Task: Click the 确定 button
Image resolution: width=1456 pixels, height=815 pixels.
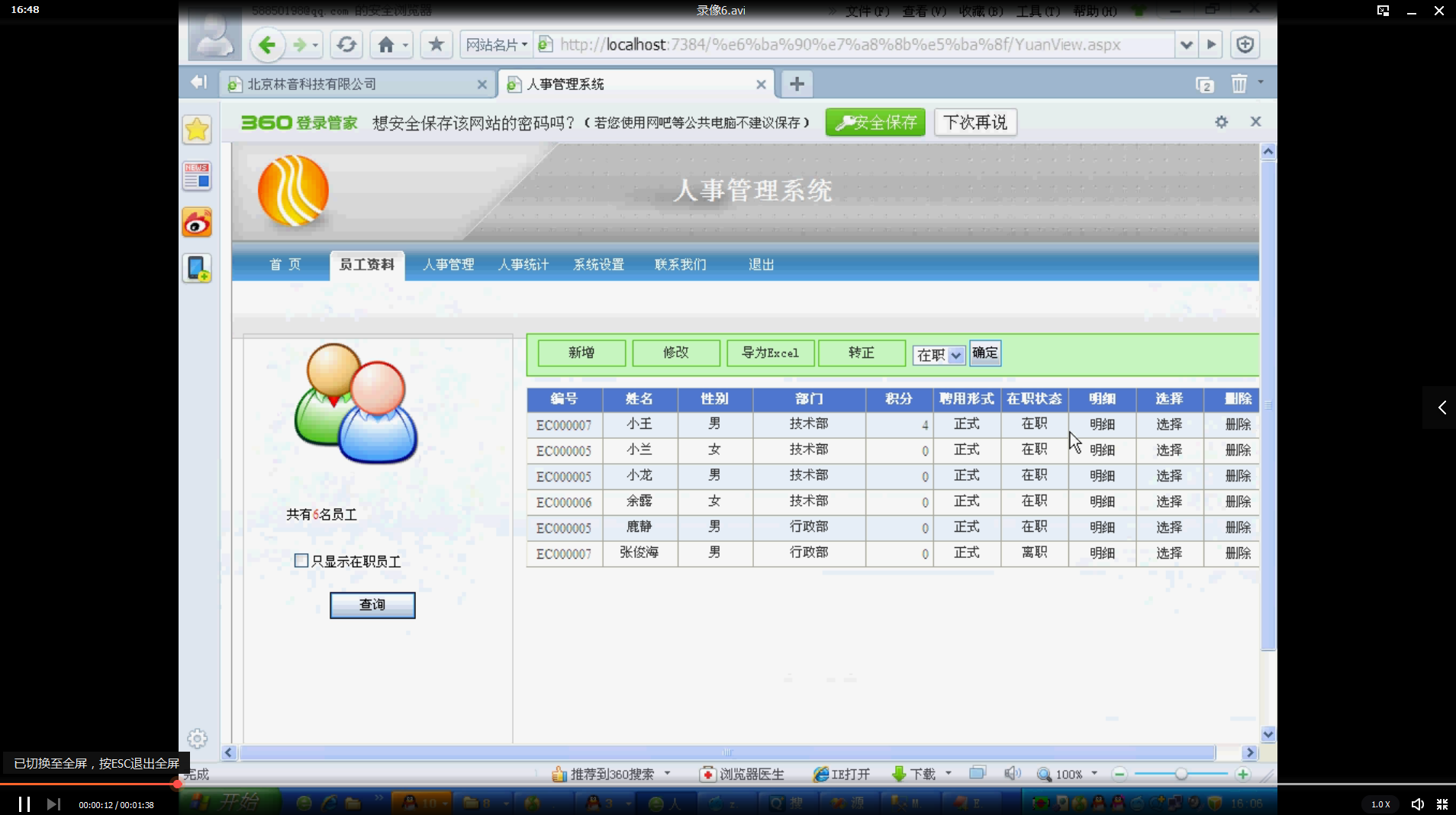Action: [x=985, y=353]
